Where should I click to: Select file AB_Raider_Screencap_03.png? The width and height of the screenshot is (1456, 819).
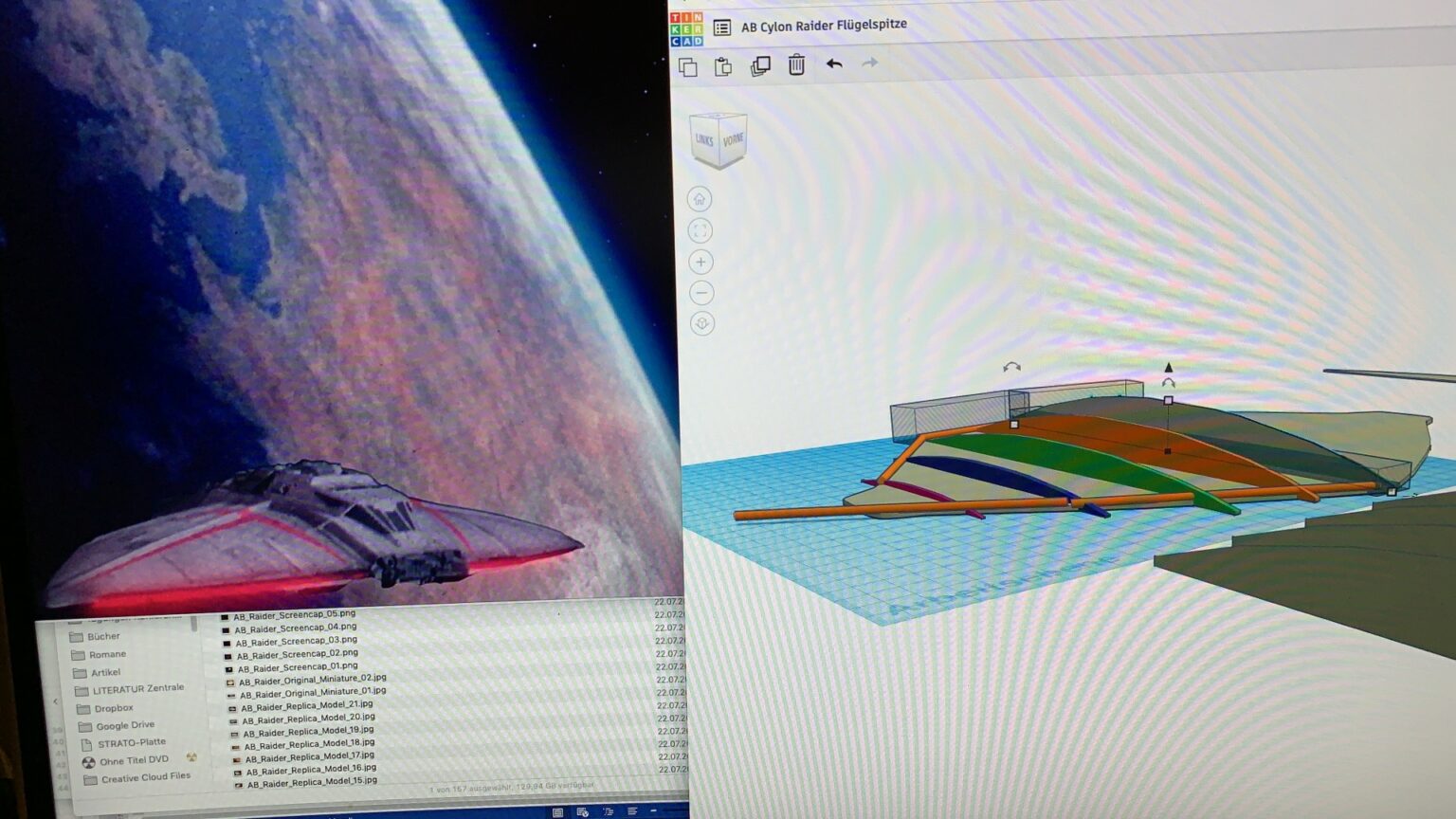coord(296,641)
